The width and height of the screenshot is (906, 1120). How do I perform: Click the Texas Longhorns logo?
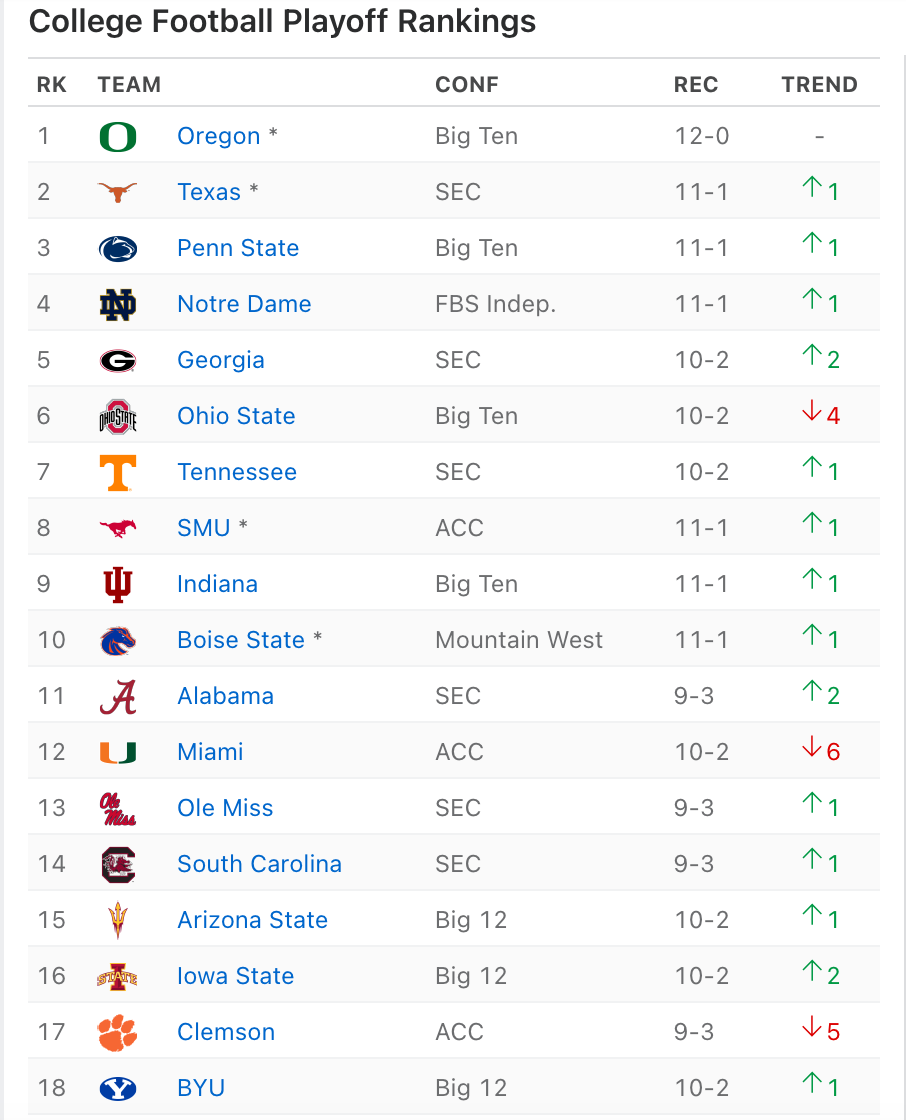coord(118,192)
